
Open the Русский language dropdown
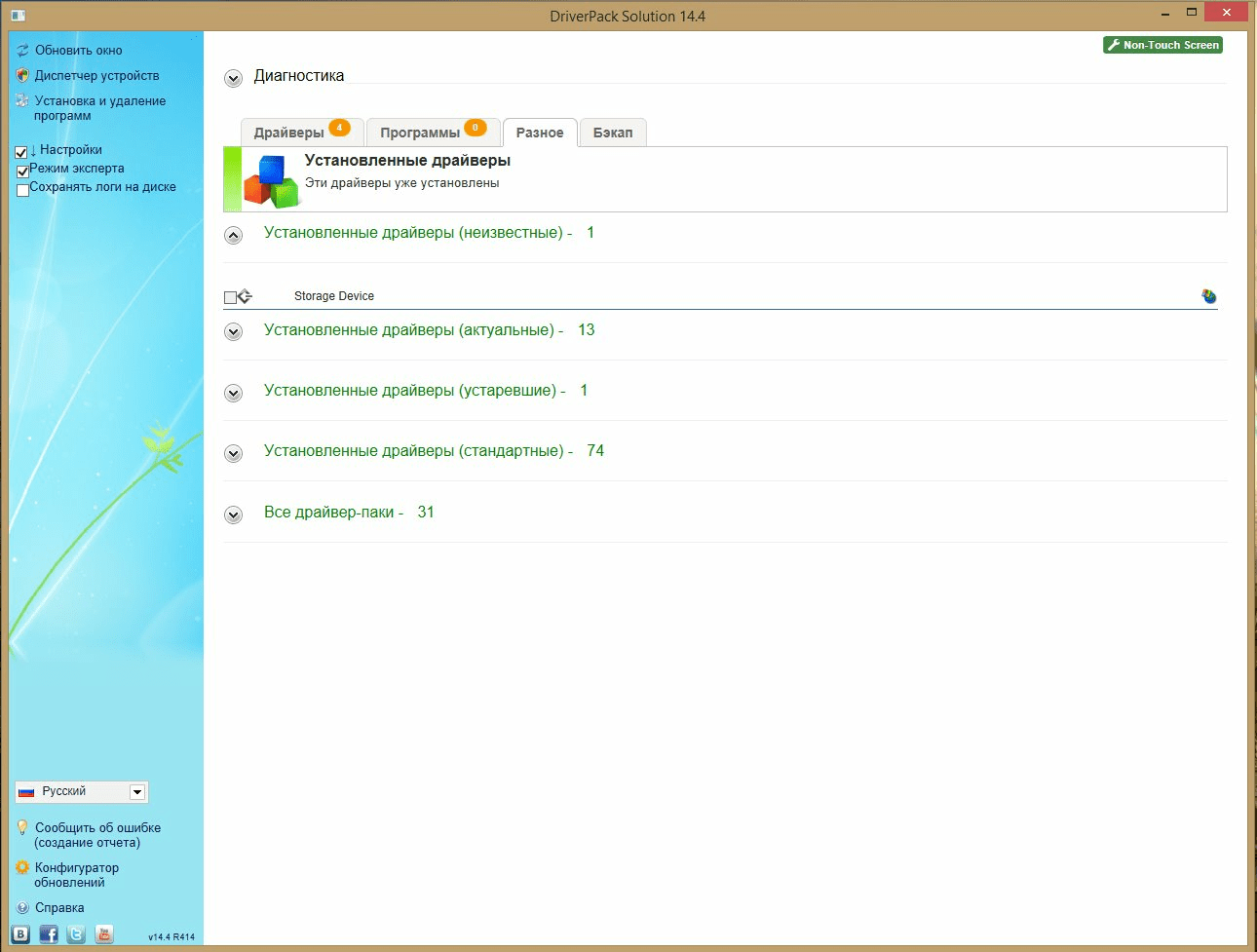[82, 792]
